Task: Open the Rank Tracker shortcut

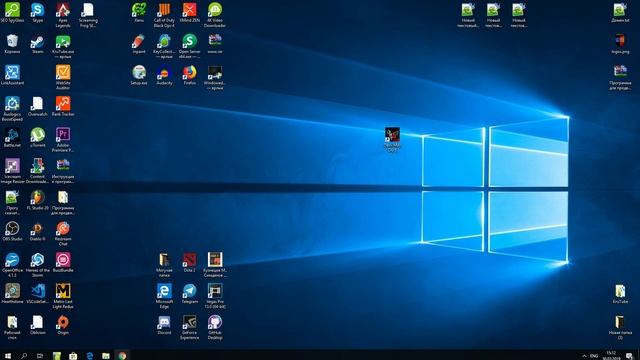Action: (x=63, y=107)
